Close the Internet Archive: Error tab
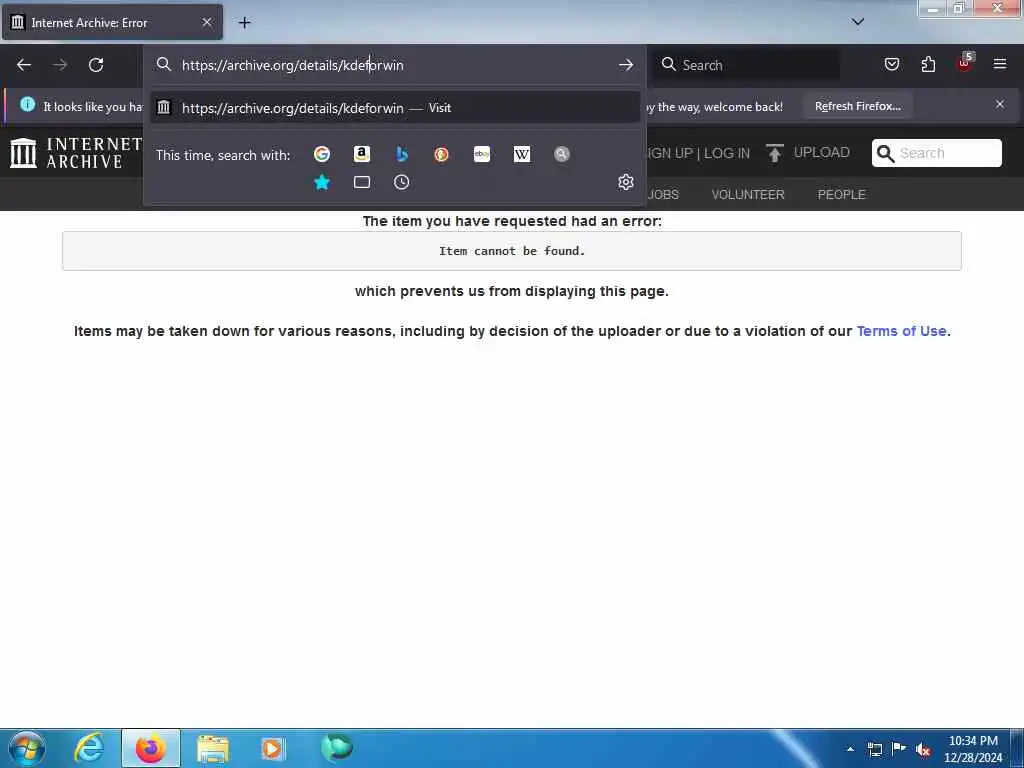This screenshot has height=768, width=1024. [x=207, y=22]
